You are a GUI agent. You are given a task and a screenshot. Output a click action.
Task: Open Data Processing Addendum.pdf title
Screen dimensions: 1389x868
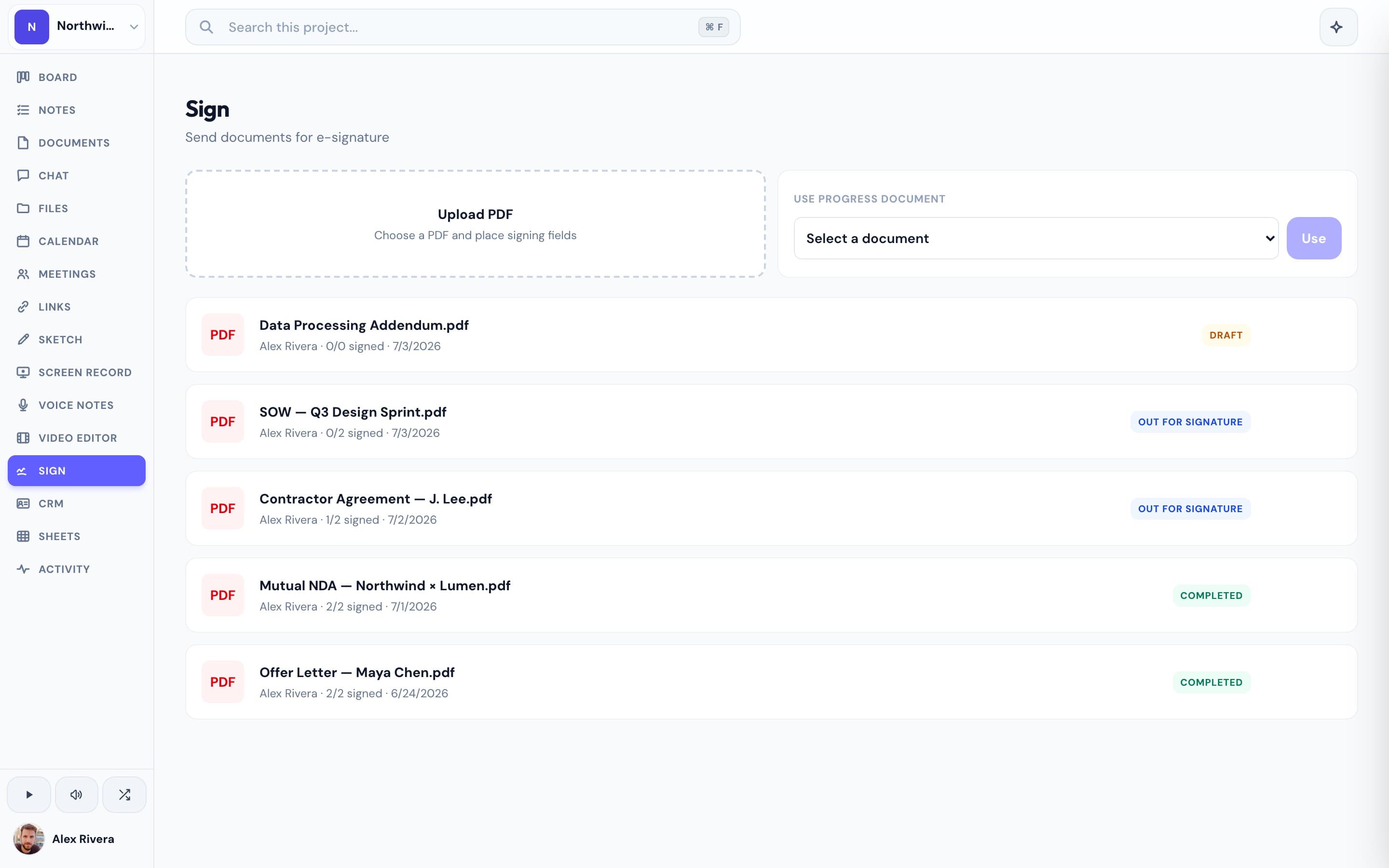point(364,325)
